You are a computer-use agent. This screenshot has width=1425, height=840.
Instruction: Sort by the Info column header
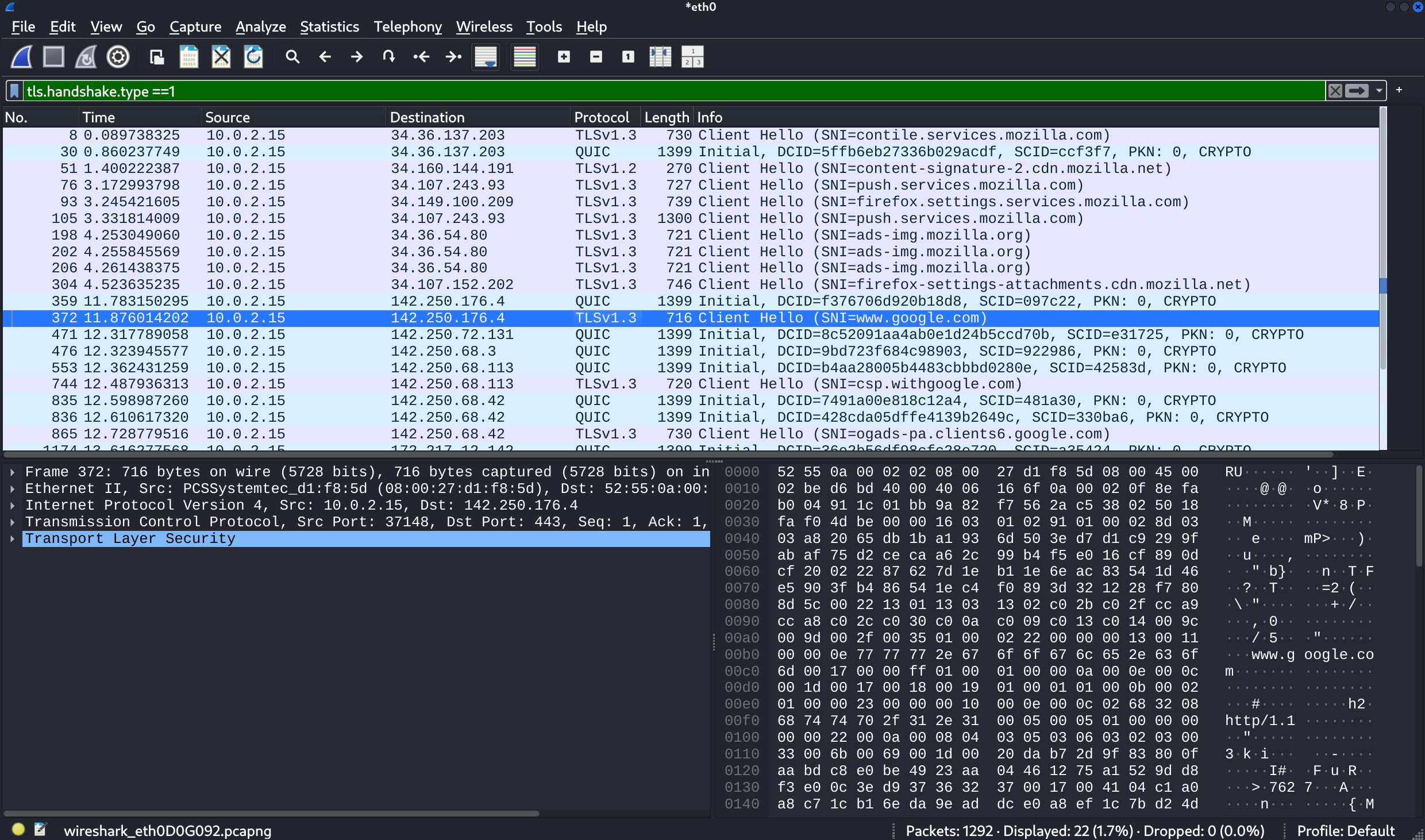(x=1036, y=117)
